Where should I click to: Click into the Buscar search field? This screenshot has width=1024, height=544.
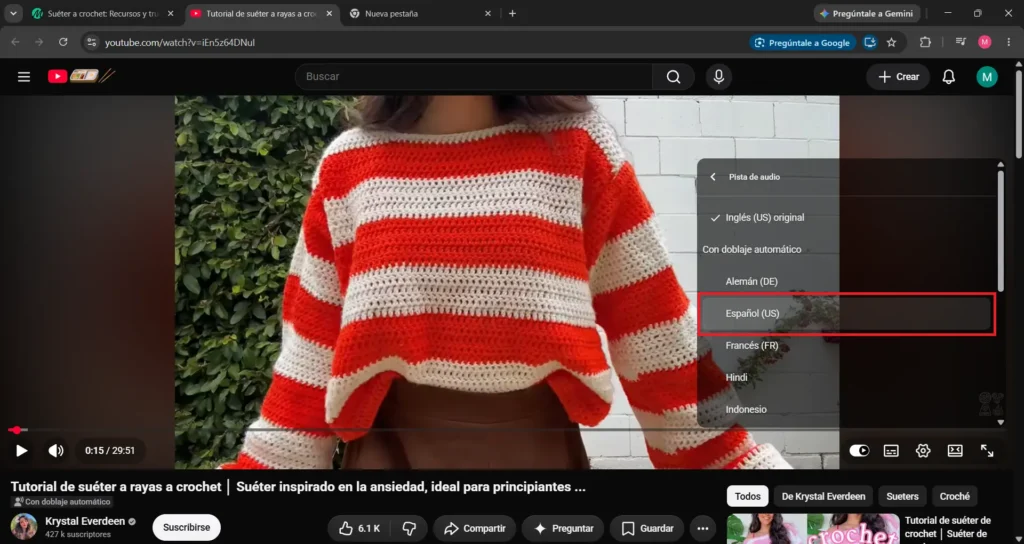(474, 77)
